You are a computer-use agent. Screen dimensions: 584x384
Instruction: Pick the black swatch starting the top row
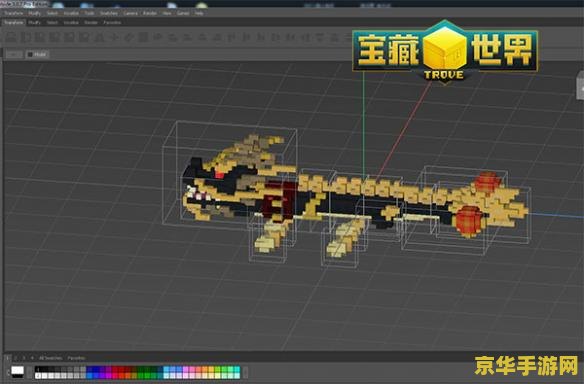point(38,369)
